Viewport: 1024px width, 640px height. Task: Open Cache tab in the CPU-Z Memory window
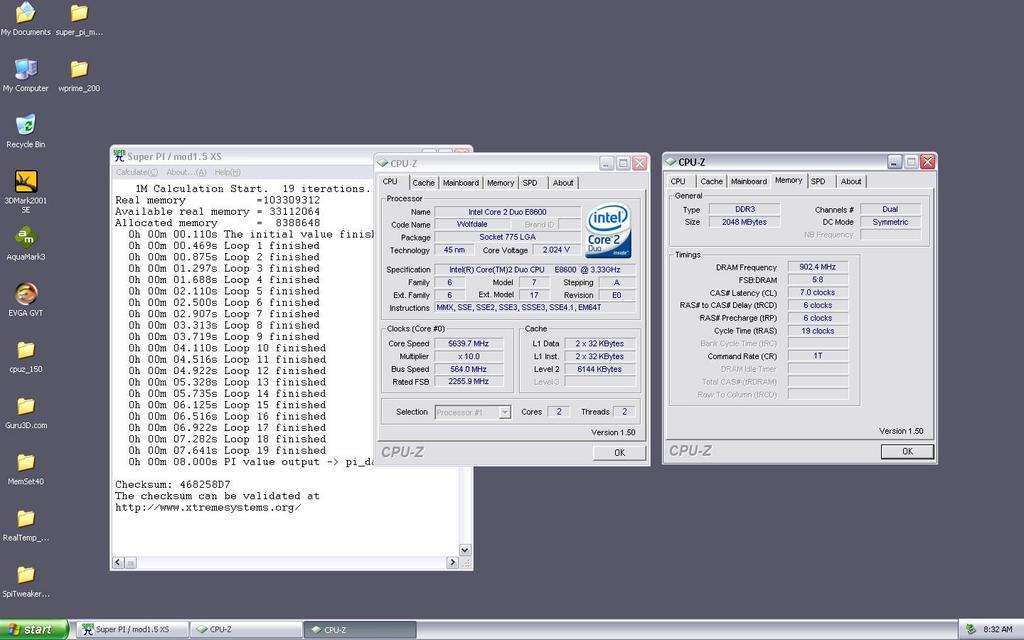point(711,182)
